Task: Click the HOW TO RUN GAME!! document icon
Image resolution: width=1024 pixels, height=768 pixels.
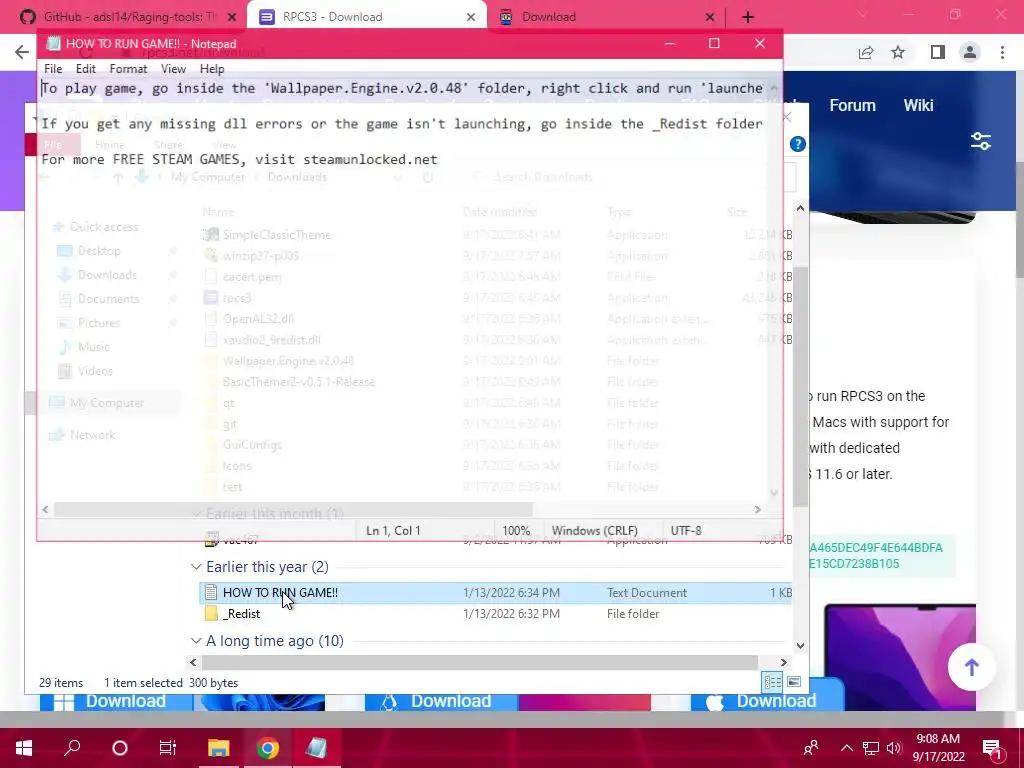Action: (x=211, y=593)
